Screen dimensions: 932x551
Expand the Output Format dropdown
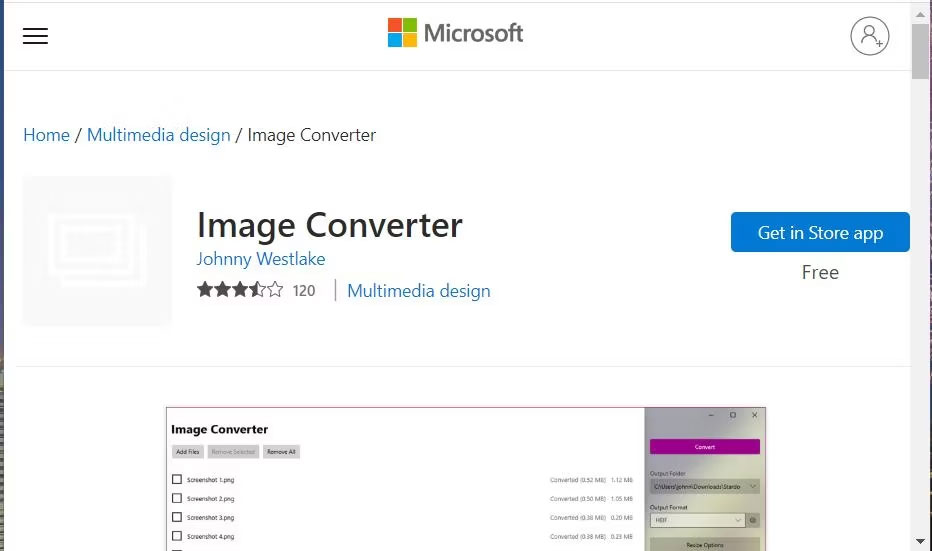click(x=697, y=520)
